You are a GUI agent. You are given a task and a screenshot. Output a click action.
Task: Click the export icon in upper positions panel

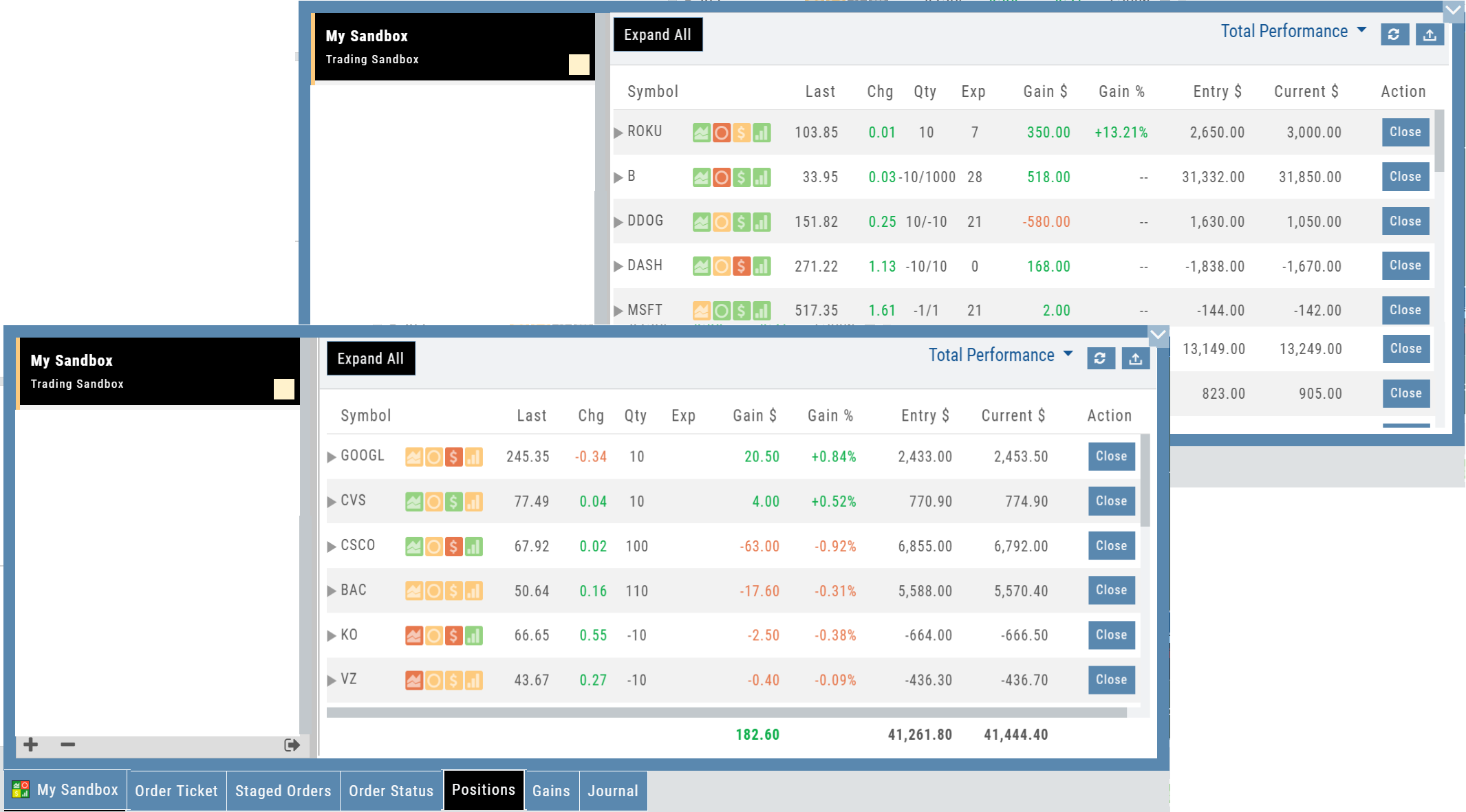1430,35
